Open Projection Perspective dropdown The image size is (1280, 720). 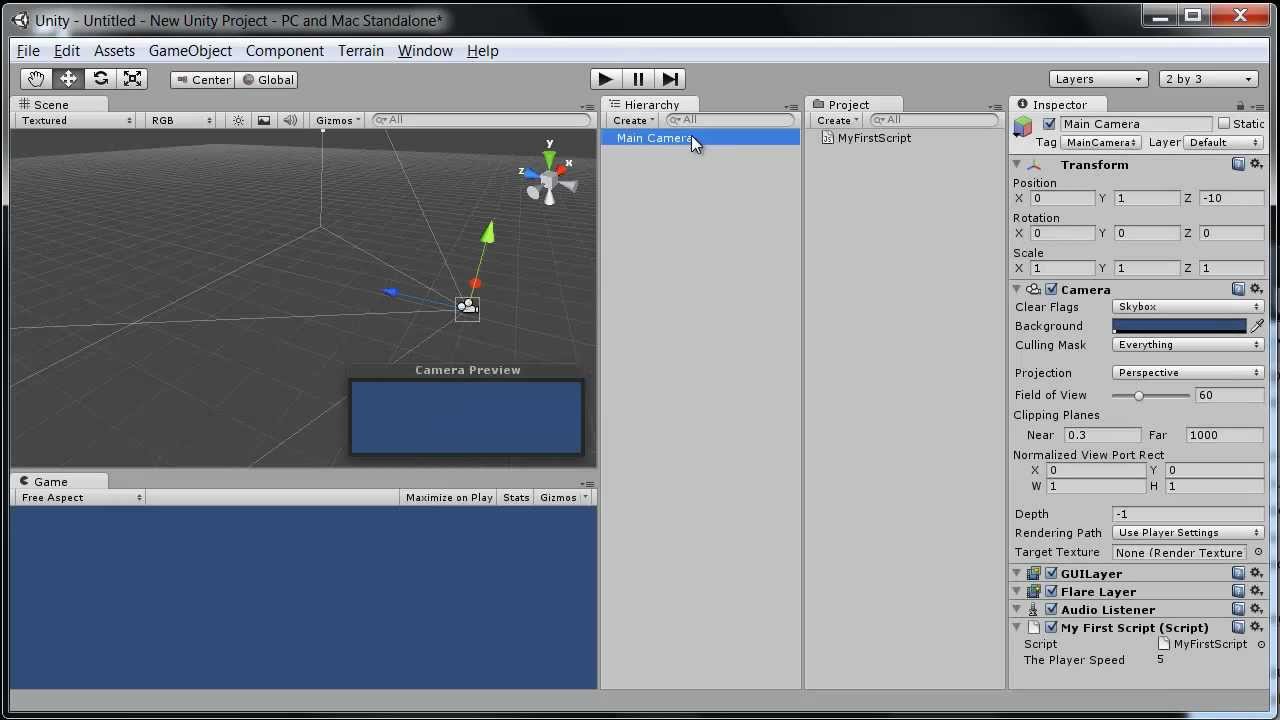click(x=1188, y=373)
